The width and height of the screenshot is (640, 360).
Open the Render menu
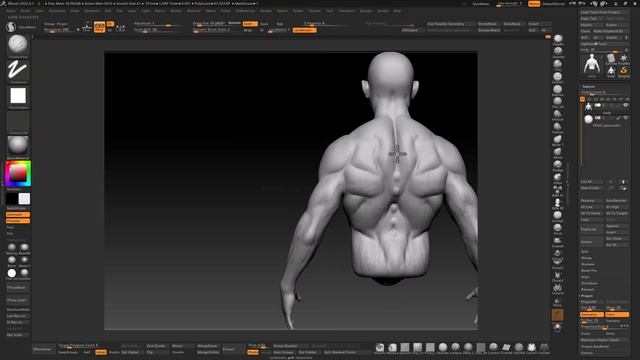(266, 11)
